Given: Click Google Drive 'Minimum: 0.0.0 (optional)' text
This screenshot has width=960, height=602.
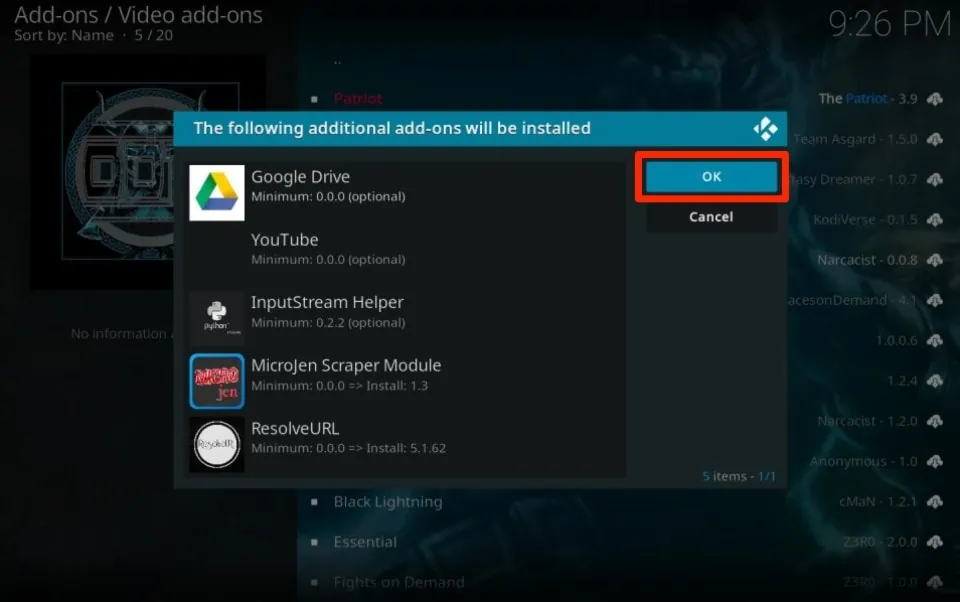Looking at the screenshot, I should (328, 197).
